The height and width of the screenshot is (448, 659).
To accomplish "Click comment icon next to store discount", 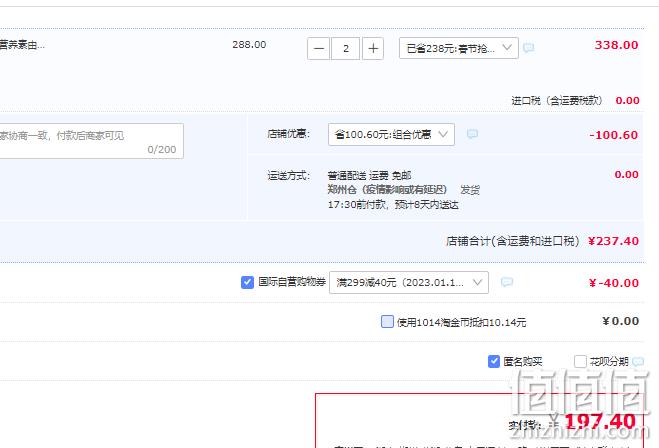I will pyautogui.click(x=472, y=134).
